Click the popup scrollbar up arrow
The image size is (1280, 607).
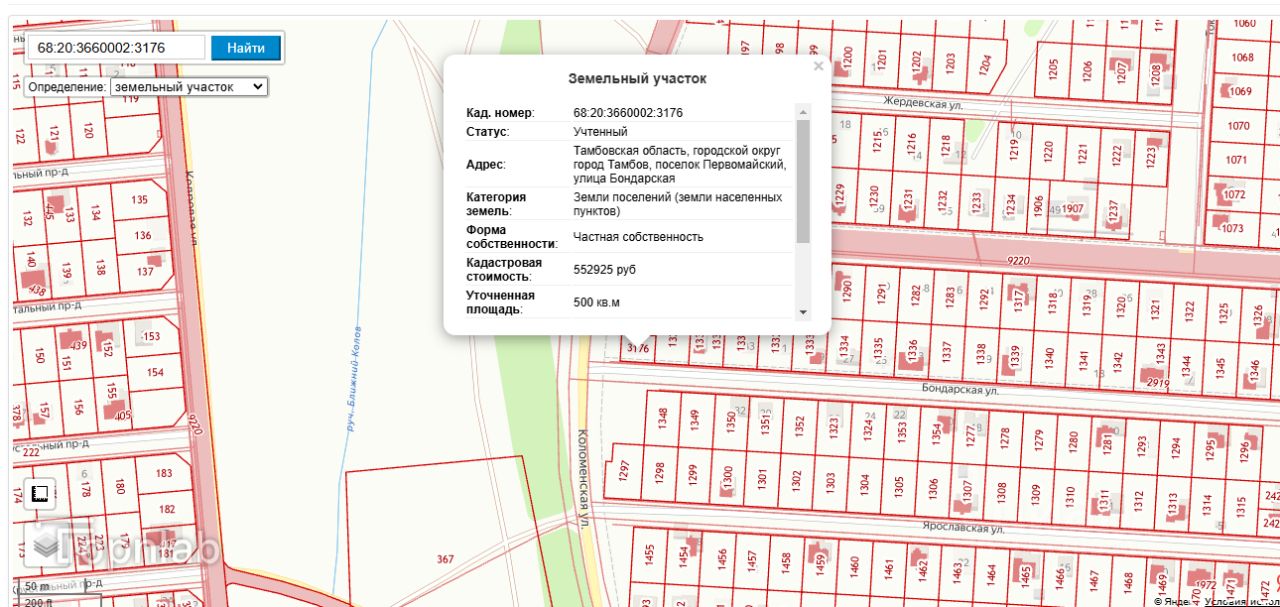pyautogui.click(x=802, y=110)
